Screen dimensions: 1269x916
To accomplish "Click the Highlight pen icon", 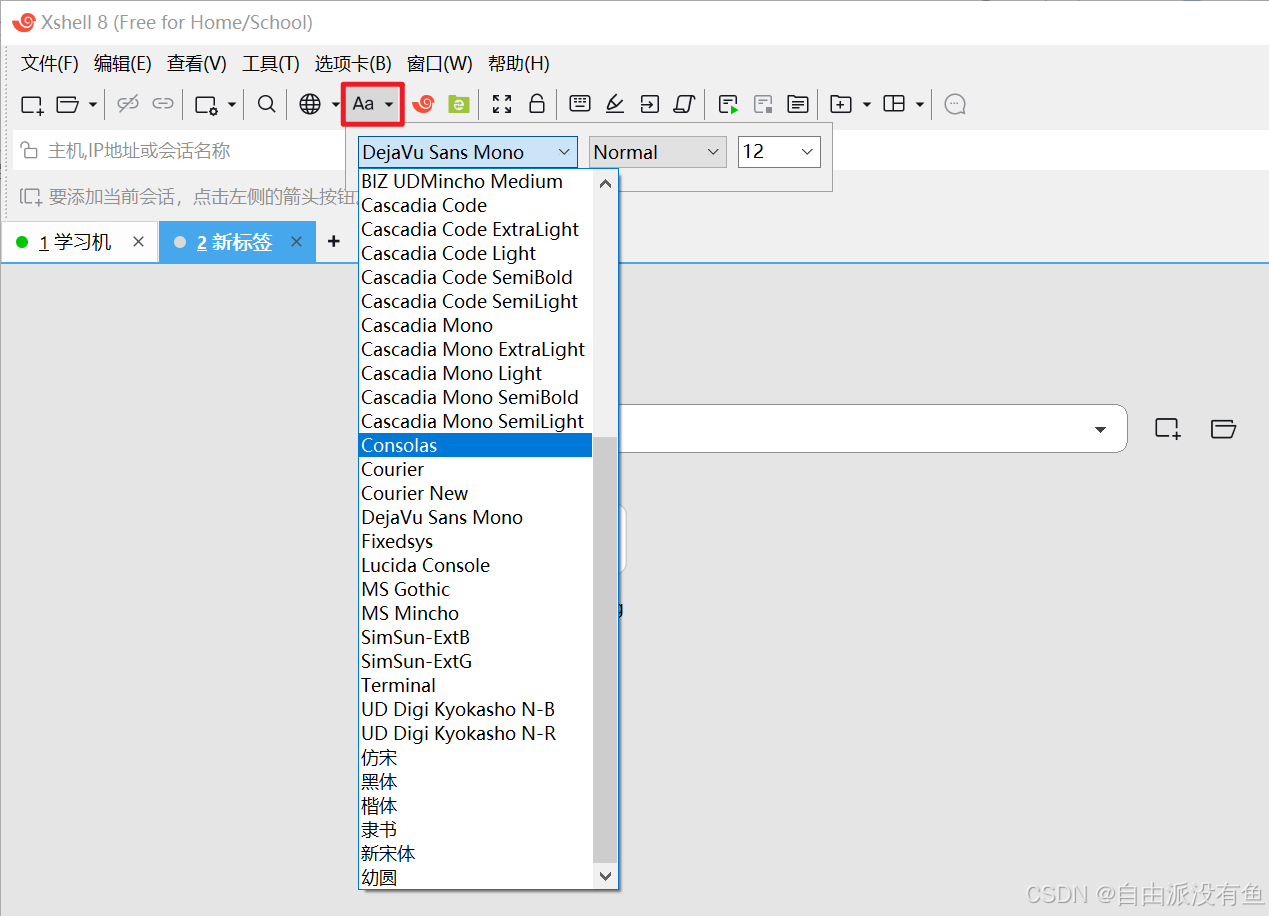I will coord(615,104).
